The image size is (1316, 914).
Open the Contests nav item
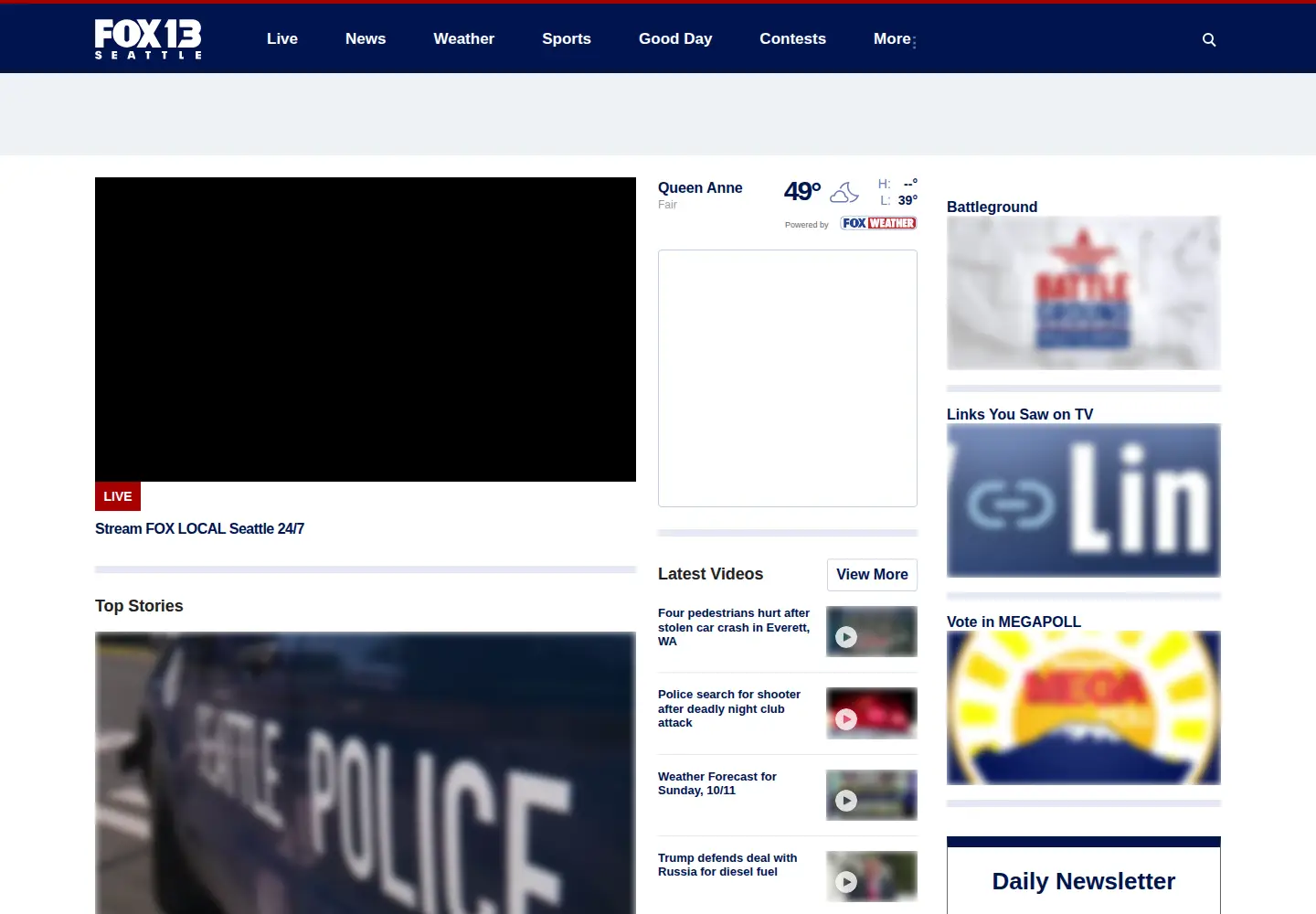[x=793, y=38]
